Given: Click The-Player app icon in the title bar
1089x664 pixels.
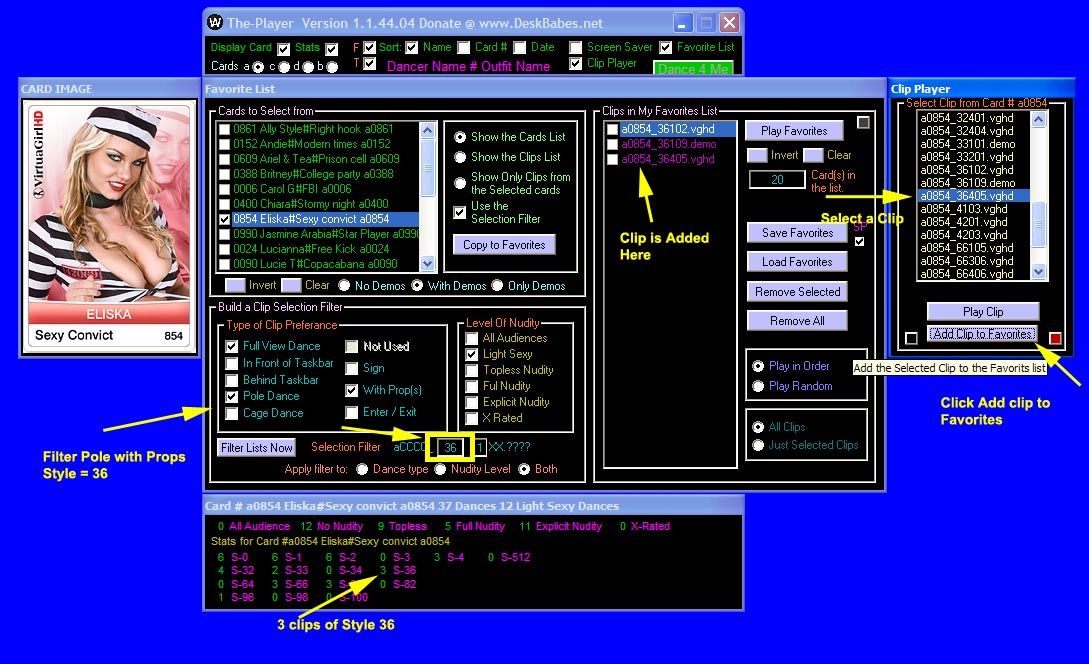Looking at the screenshot, I should pos(215,23).
